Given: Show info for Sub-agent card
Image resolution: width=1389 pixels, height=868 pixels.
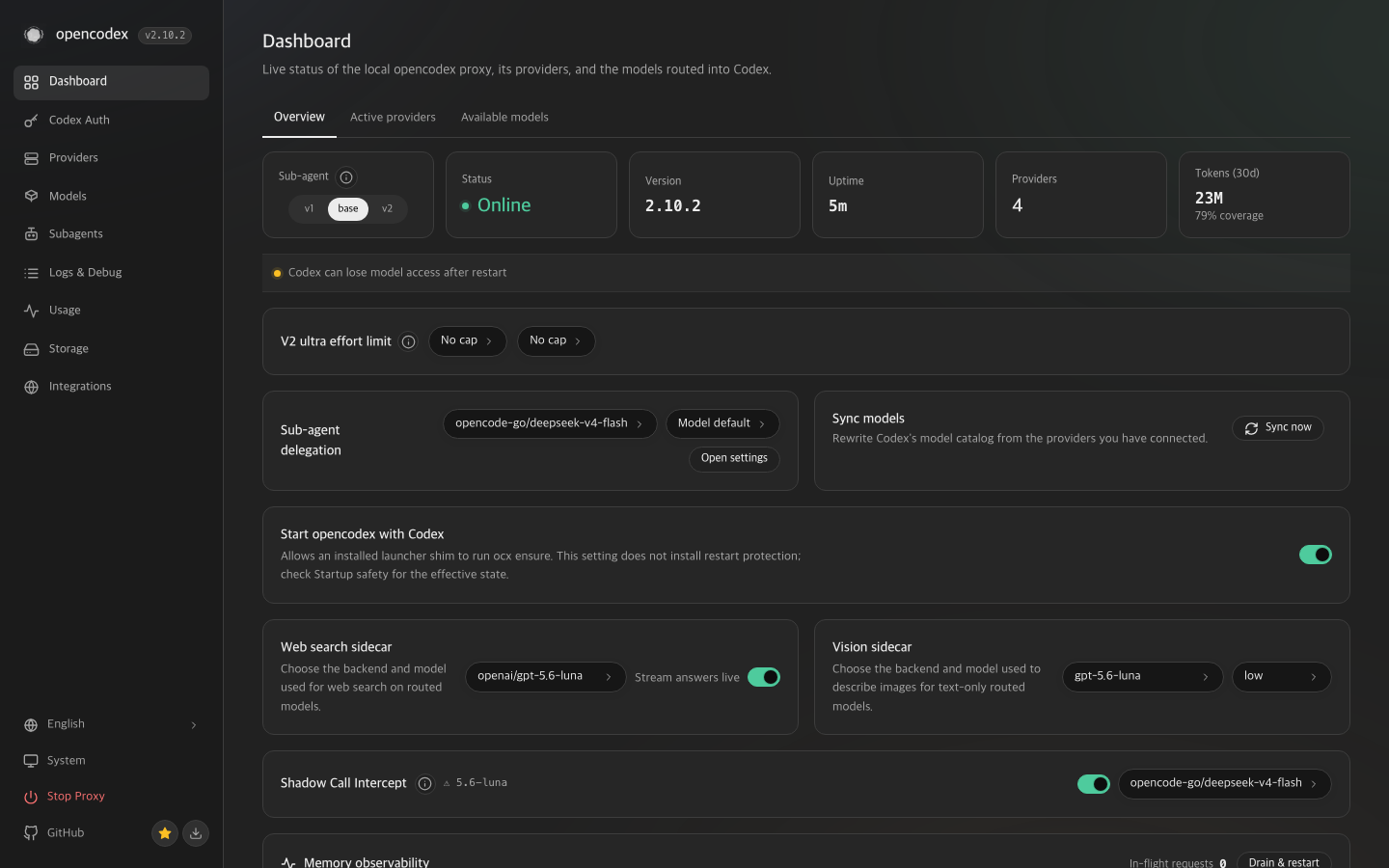Looking at the screenshot, I should [x=346, y=177].
